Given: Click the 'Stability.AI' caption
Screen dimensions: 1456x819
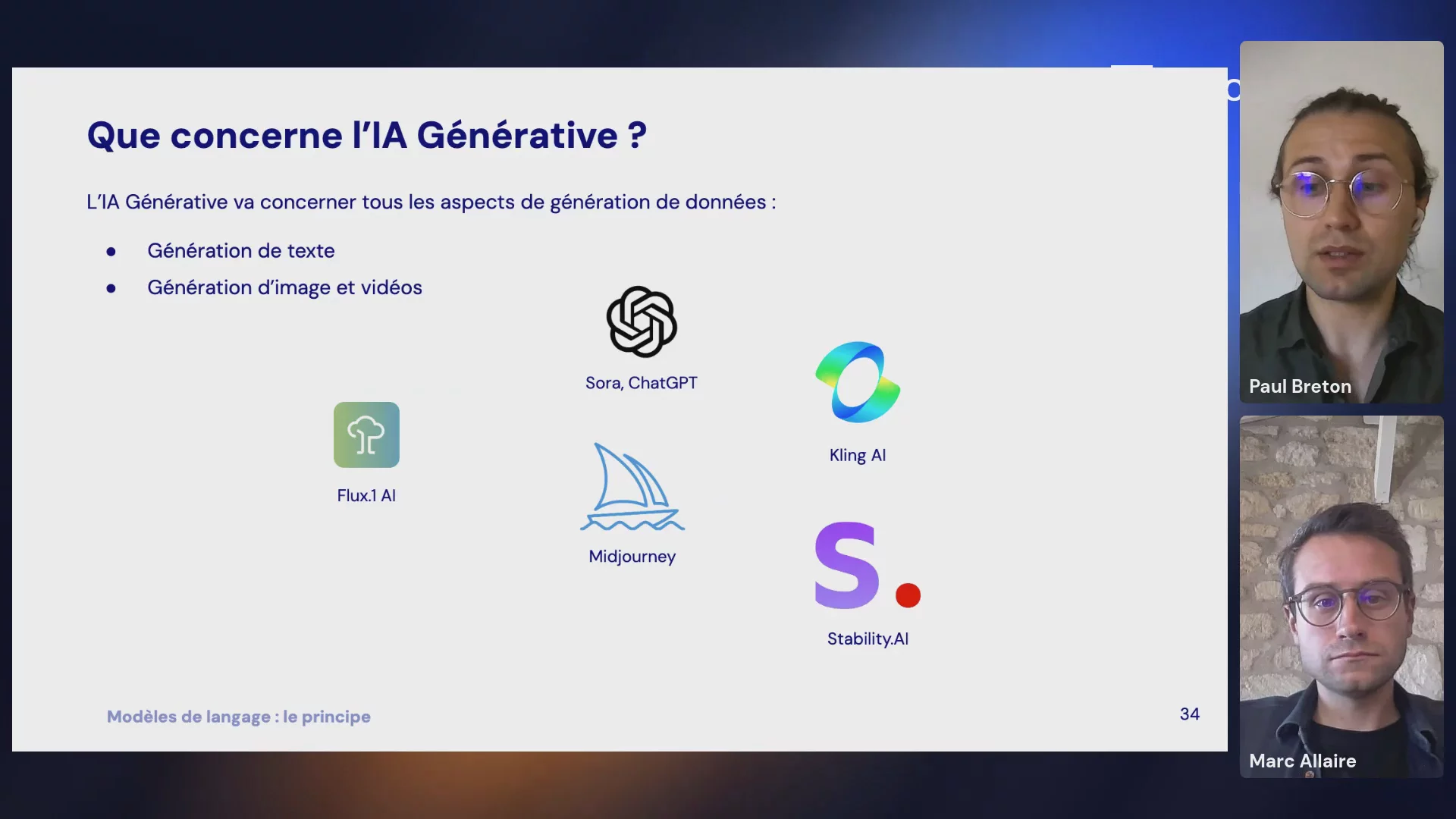Looking at the screenshot, I should (868, 639).
